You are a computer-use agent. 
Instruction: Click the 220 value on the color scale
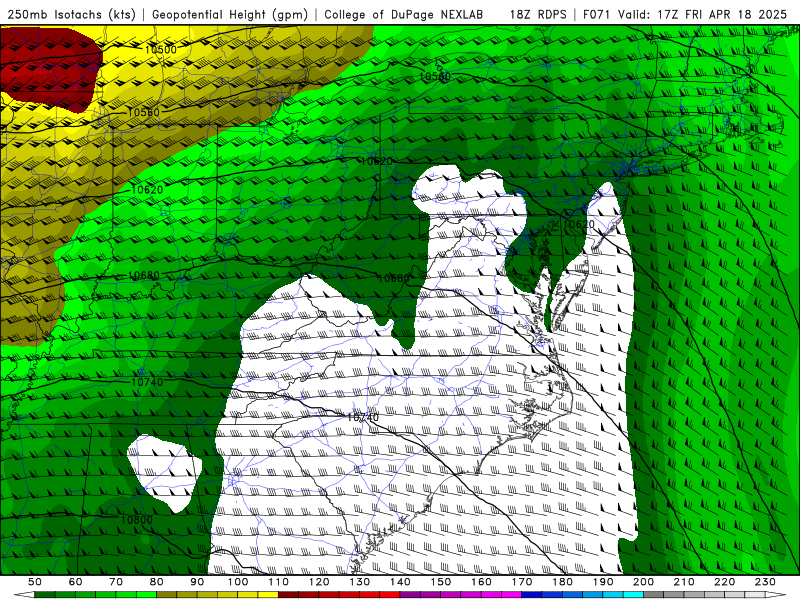pos(725,582)
